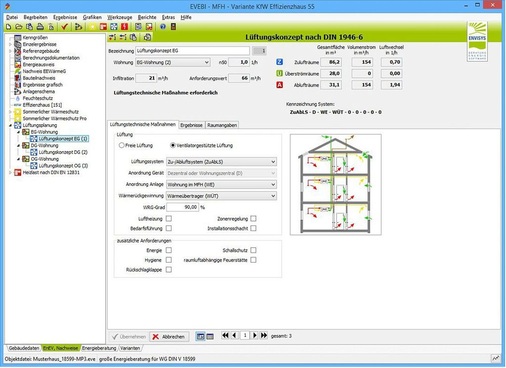The width and height of the screenshot is (506, 368).
Task: Click the printer icon in the toolbar
Action: click(40, 27)
